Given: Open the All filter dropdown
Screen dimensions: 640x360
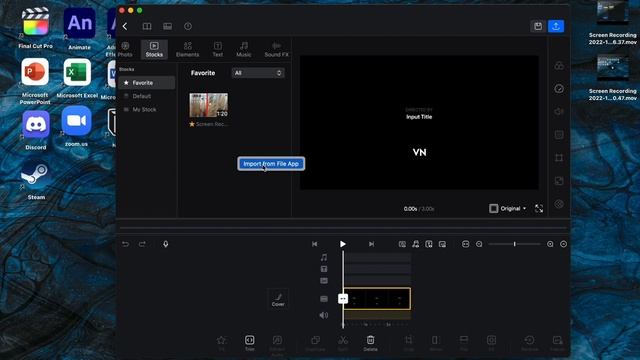Looking at the screenshot, I should [x=258, y=73].
